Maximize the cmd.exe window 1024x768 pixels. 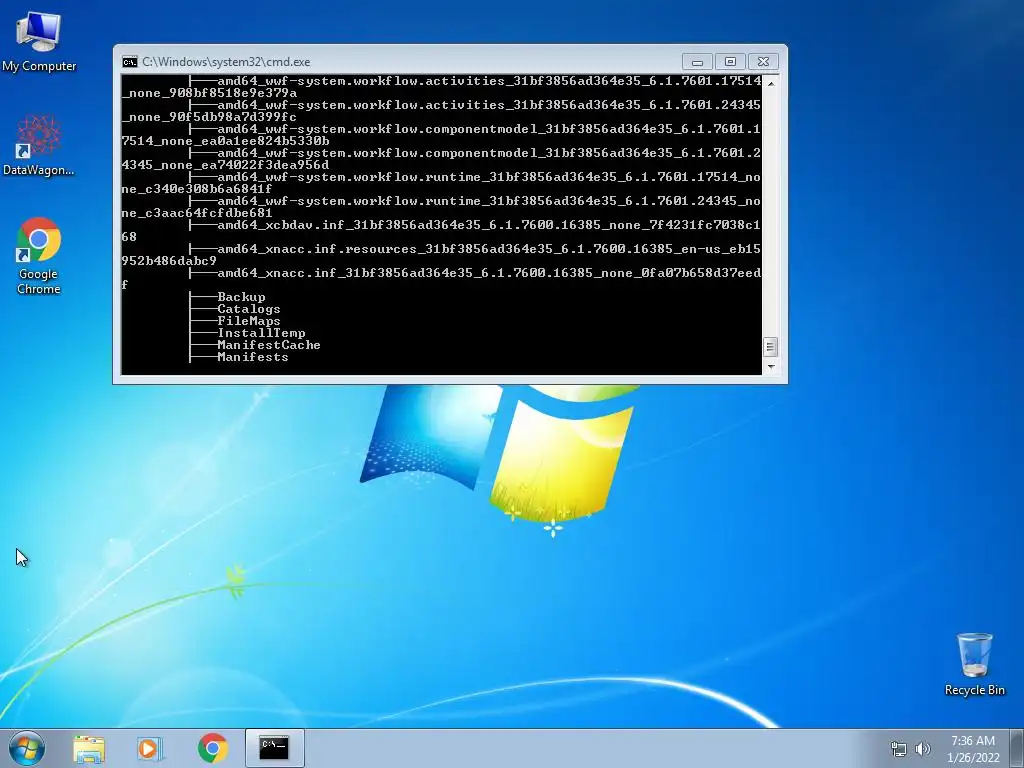tap(730, 62)
